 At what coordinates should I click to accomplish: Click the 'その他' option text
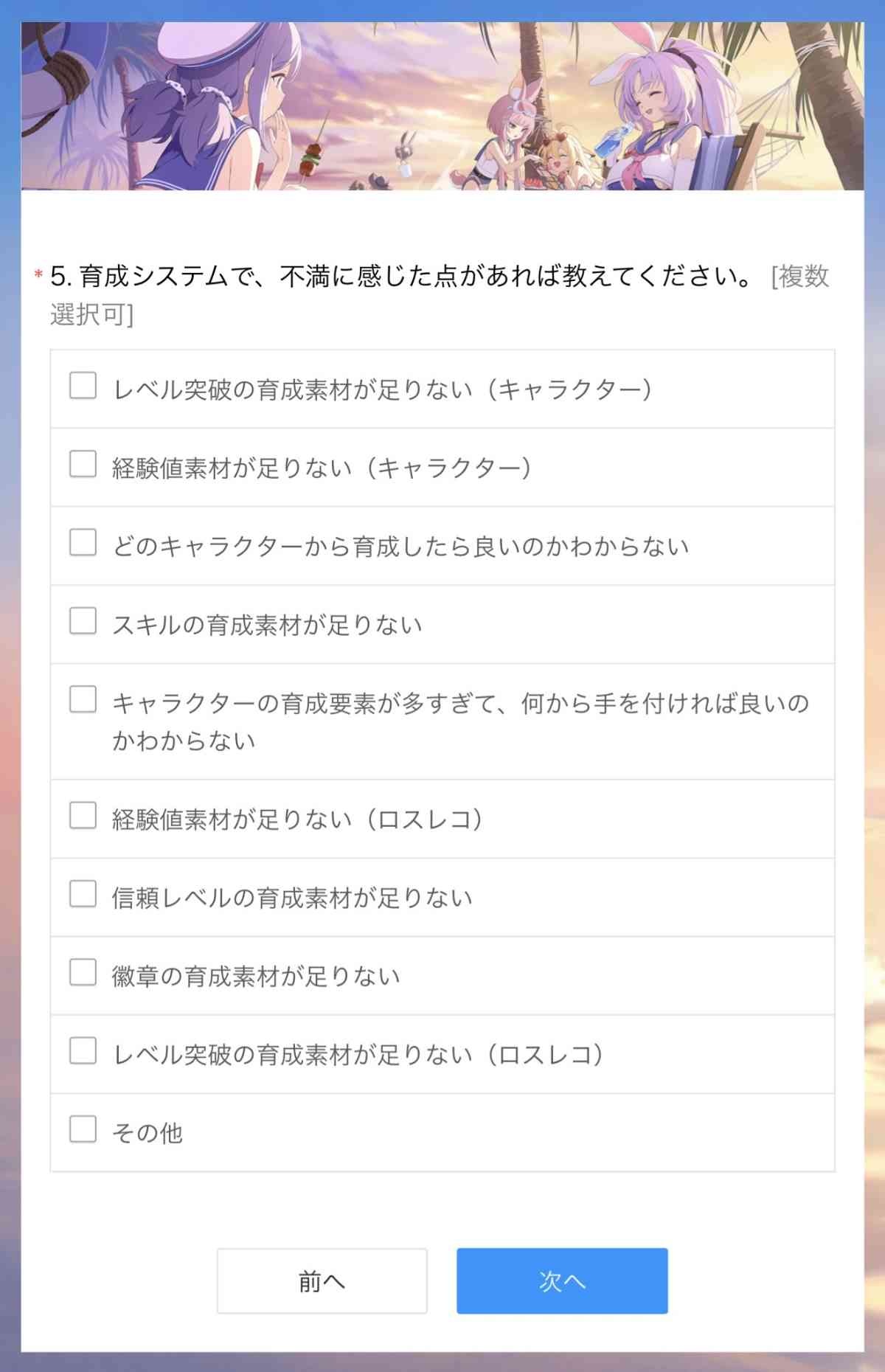pyautogui.click(x=147, y=1133)
